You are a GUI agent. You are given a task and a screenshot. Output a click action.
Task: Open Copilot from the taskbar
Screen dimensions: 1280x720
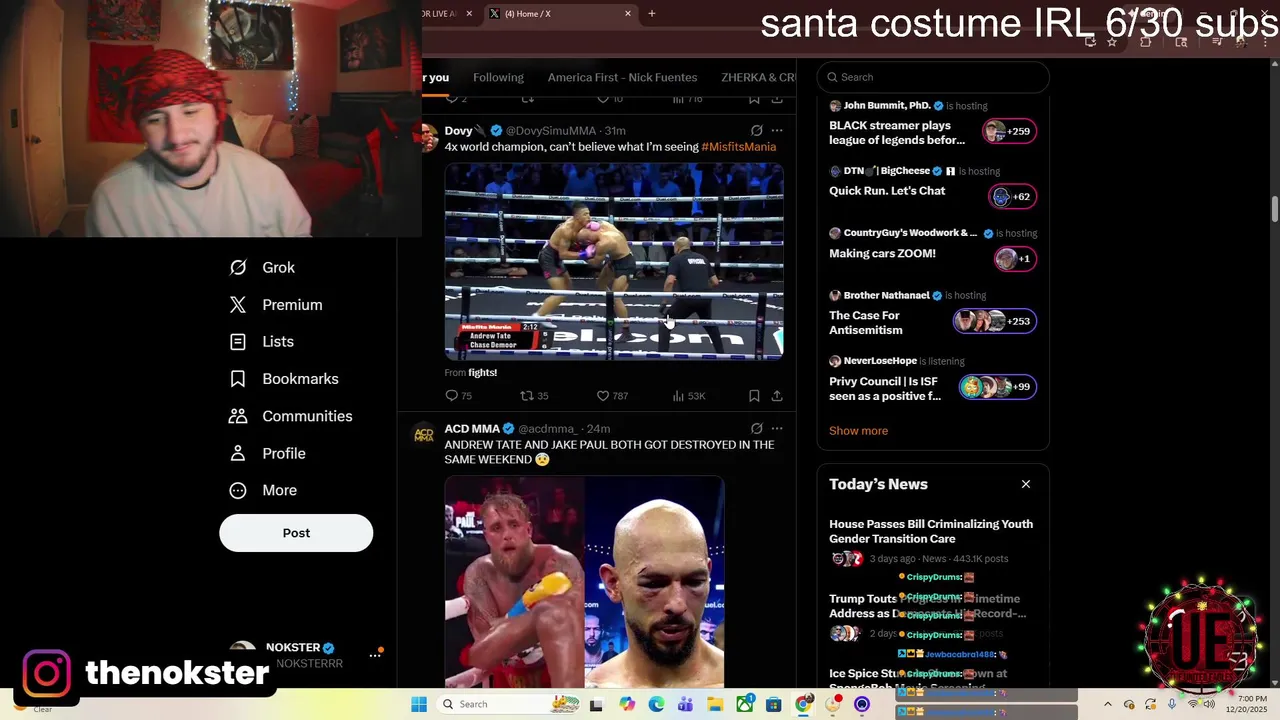click(627, 705)
